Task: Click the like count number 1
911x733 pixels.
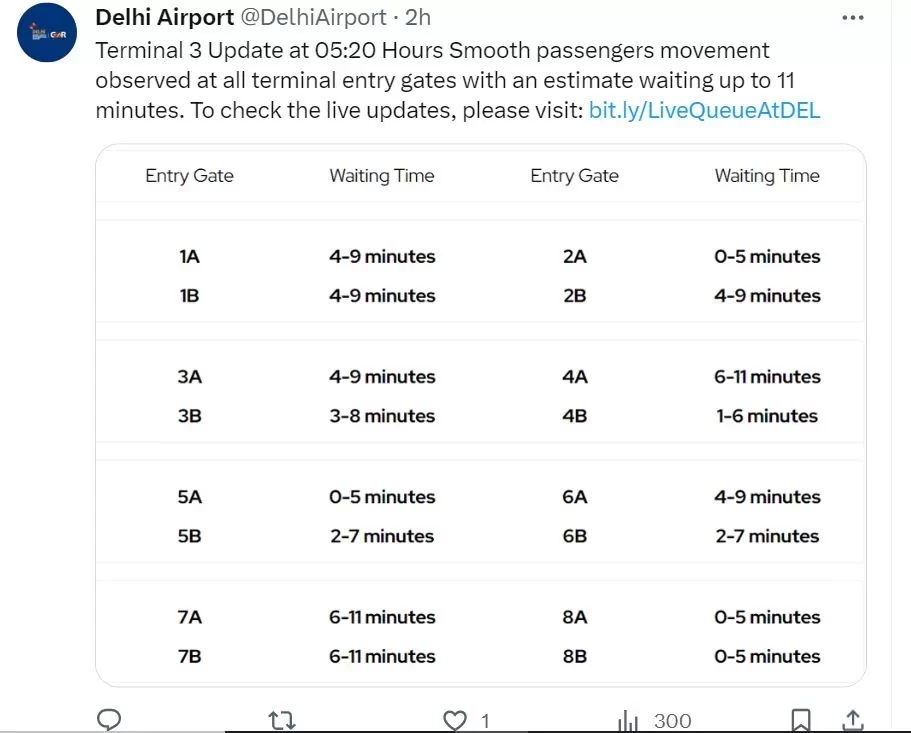Action: tap(485, 721)
